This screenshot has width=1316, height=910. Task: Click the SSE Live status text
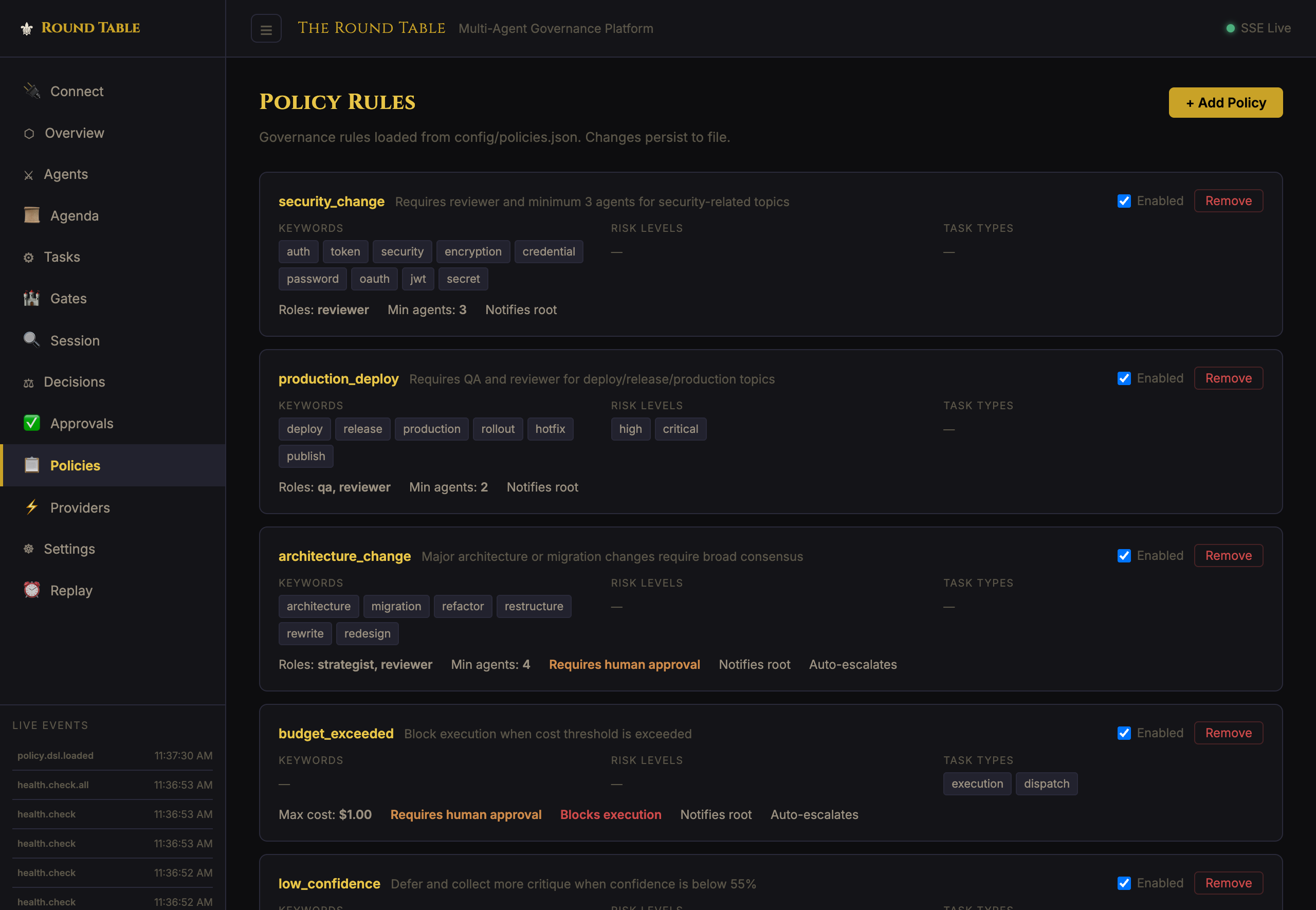point(1265,28)
